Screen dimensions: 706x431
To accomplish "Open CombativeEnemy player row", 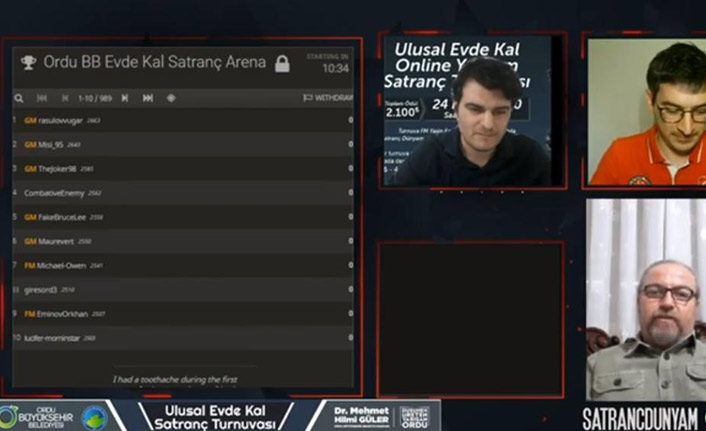I will coord(183,193).
